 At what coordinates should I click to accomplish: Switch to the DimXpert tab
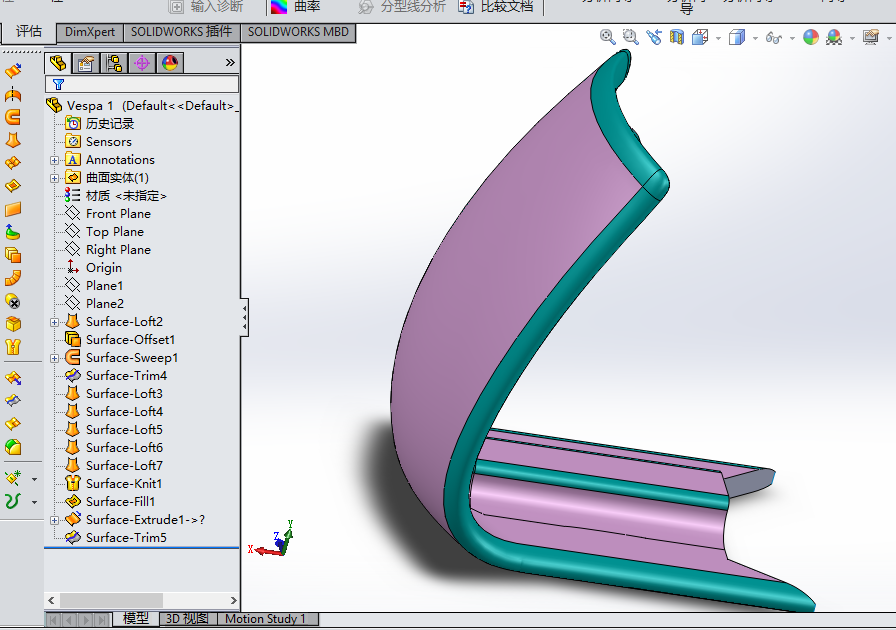(x=90, y=32)
